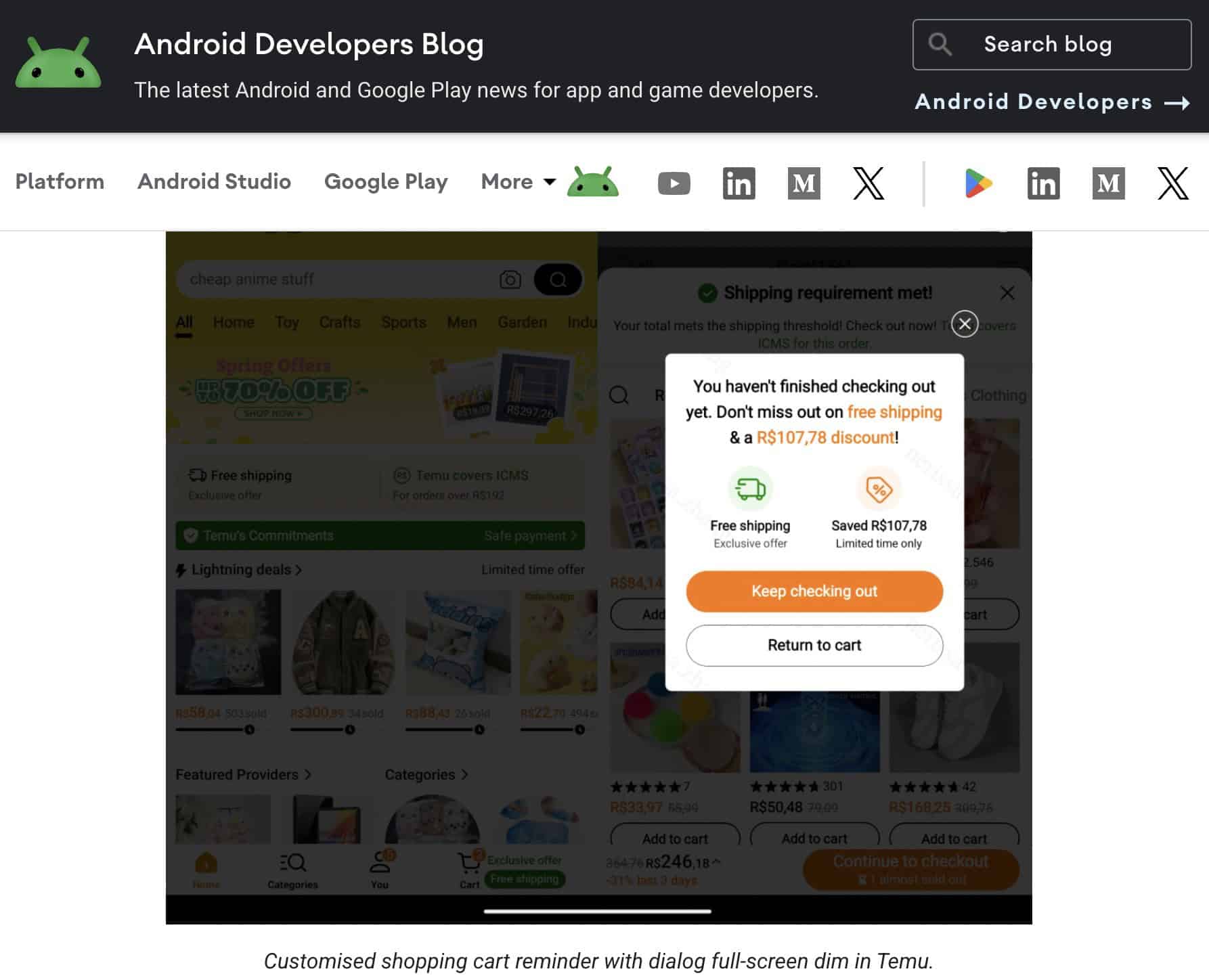
Task: Open the Medium icon next to LinkedIn
Action: click(803, 183)
